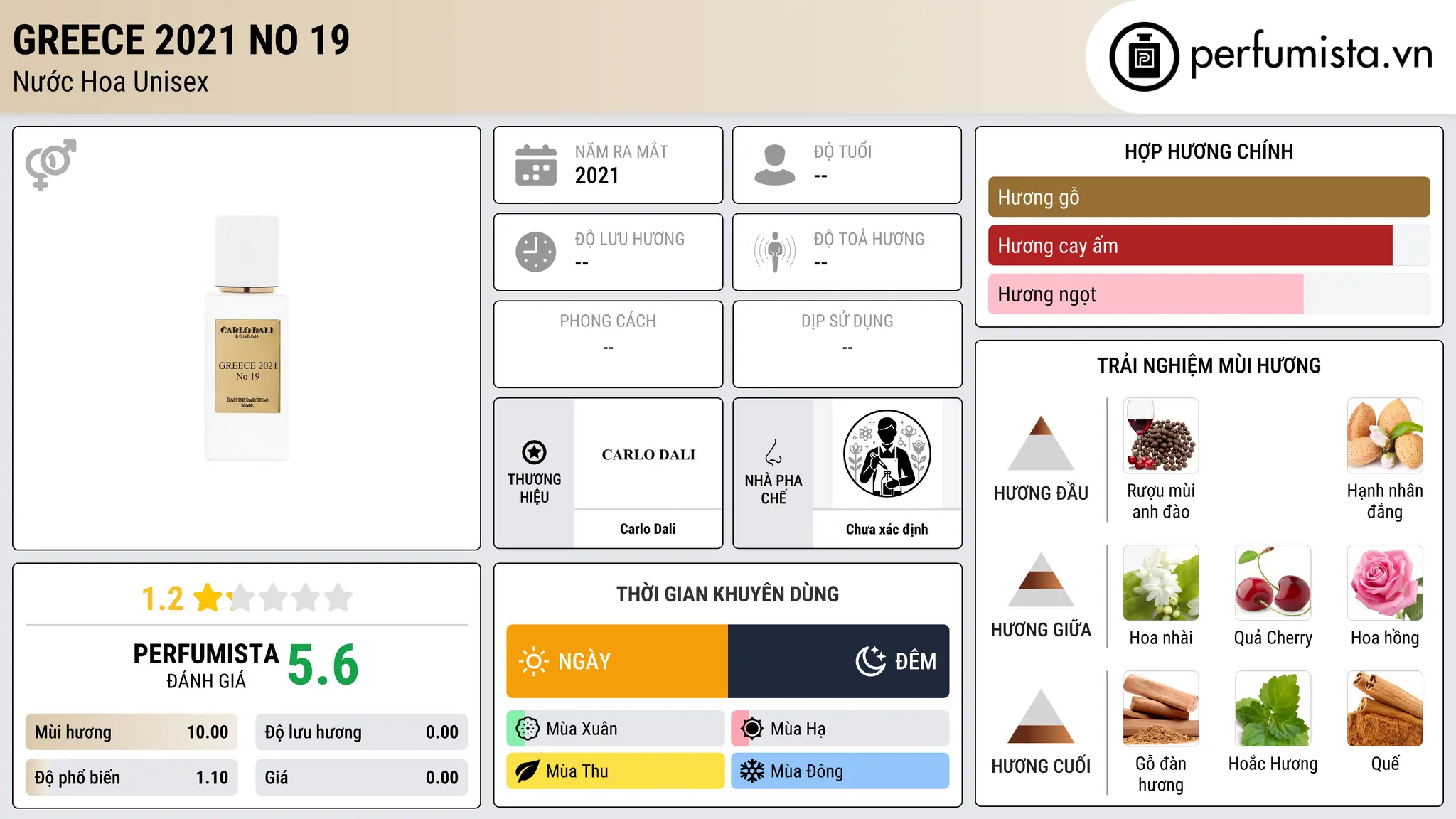
Task: Open the Carlo Dali brand link
Action: pyautogui.click(x=648, y=529)
